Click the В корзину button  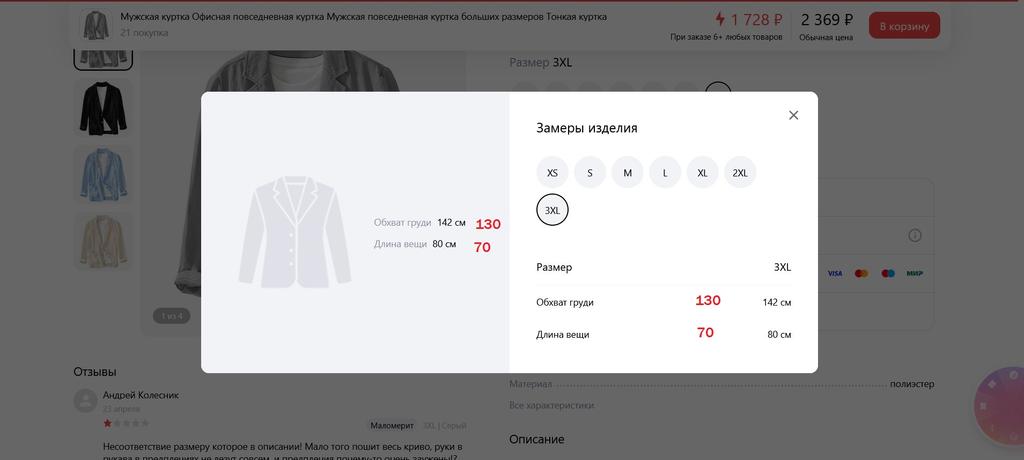point(904,26)
